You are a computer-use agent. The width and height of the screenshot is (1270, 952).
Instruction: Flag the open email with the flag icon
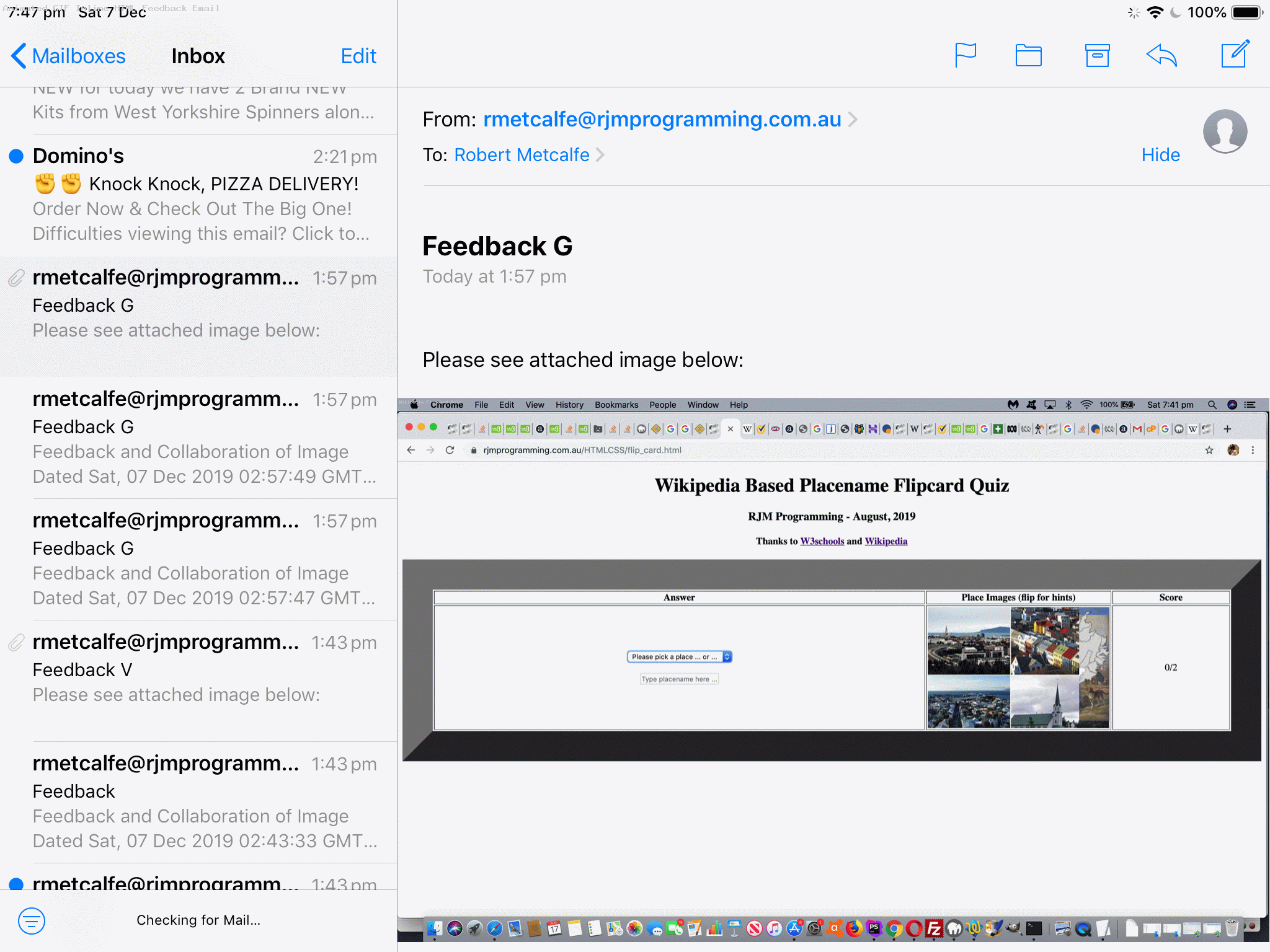tap(966, 55)
